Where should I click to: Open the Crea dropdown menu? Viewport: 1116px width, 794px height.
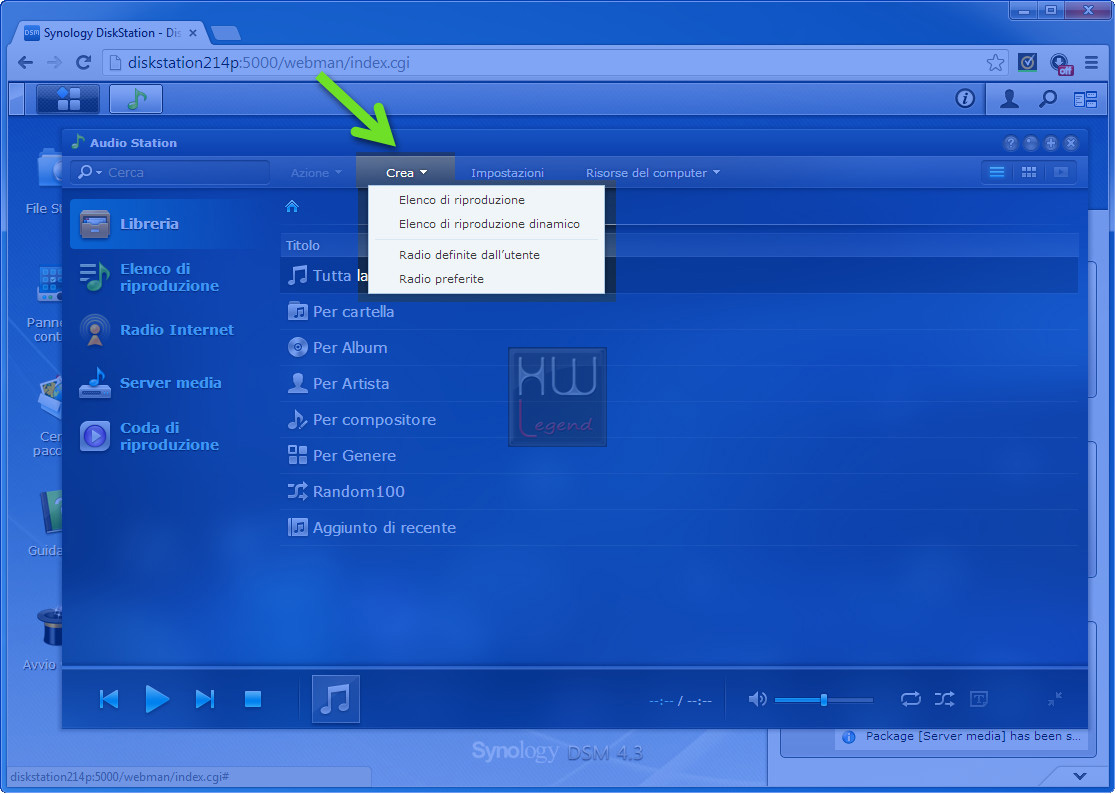406,173
